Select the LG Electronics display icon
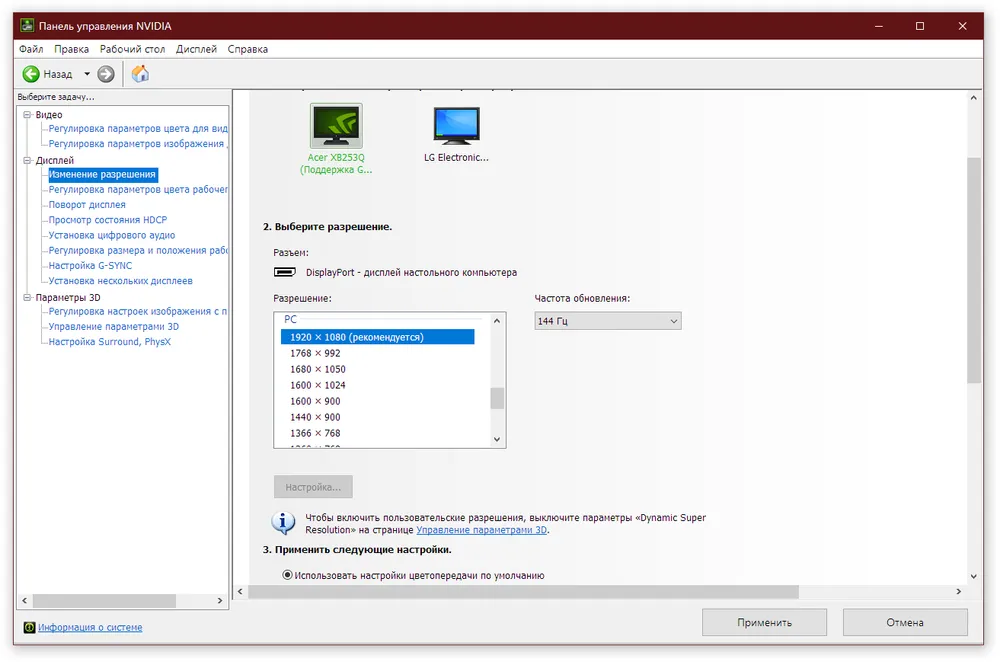The height and width of the screenshot is (662, 1000). (x=456, y=127)
